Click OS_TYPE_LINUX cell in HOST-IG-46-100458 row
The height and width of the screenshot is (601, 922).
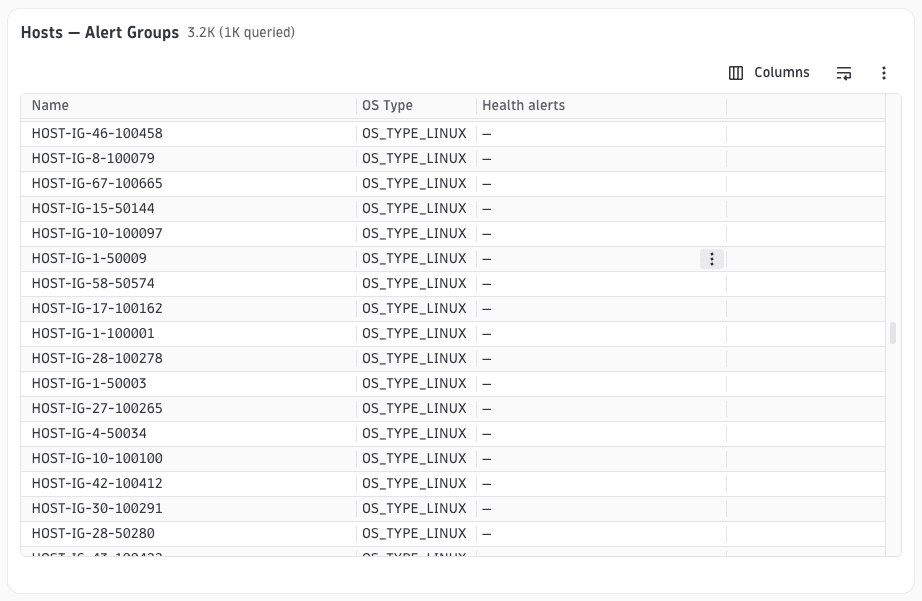coord(414,133)
